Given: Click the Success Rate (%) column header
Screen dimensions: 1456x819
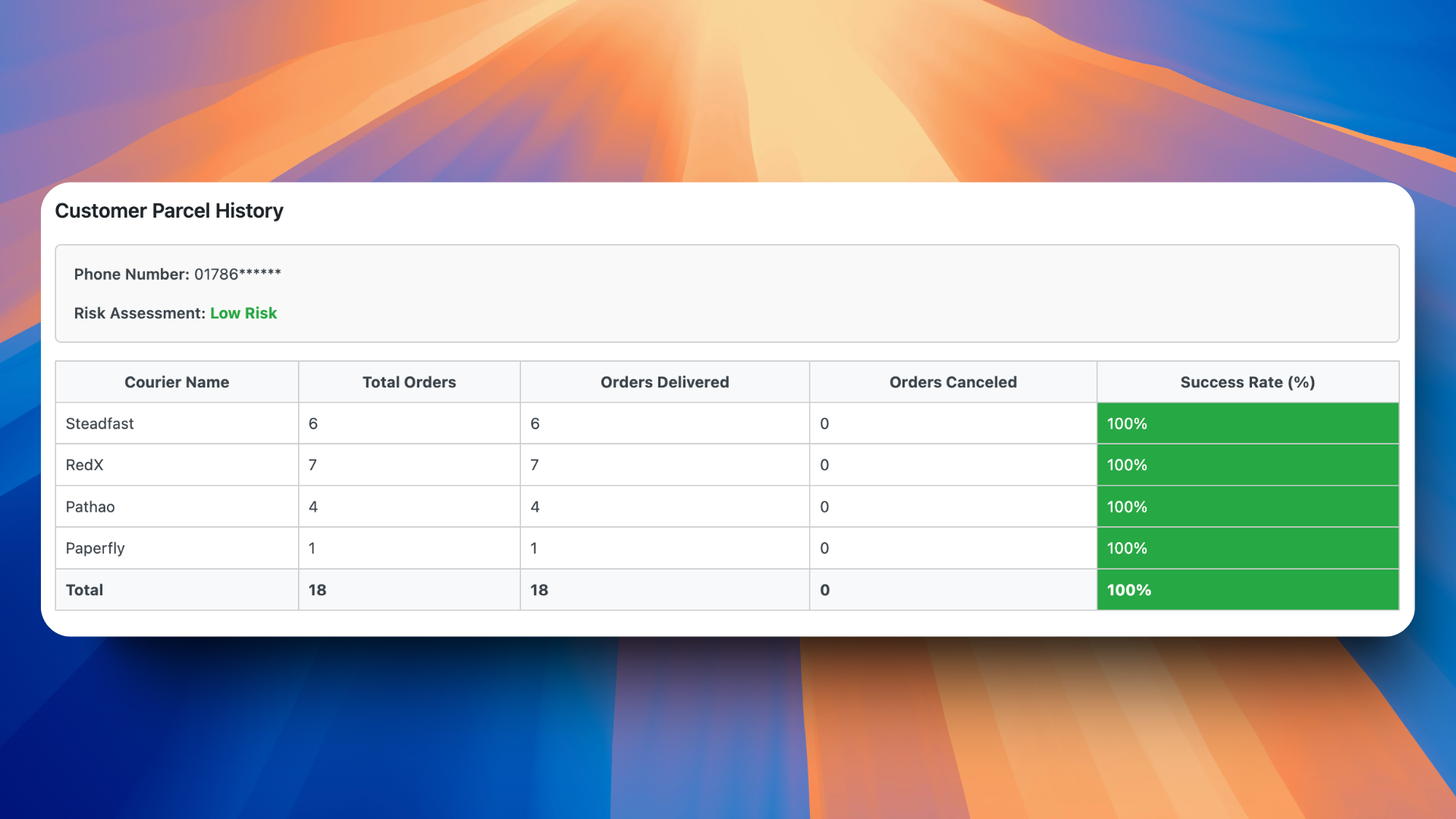Looking at the screenshot, I should [1248, 382].
